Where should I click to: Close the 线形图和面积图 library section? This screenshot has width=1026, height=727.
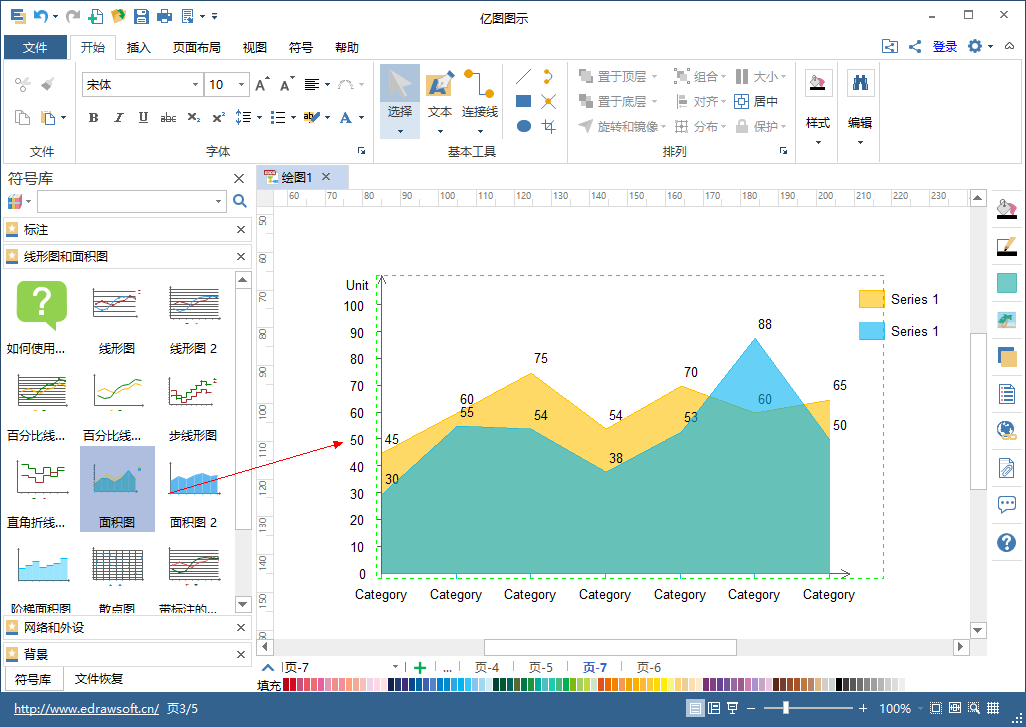click(x=241, y=257)
